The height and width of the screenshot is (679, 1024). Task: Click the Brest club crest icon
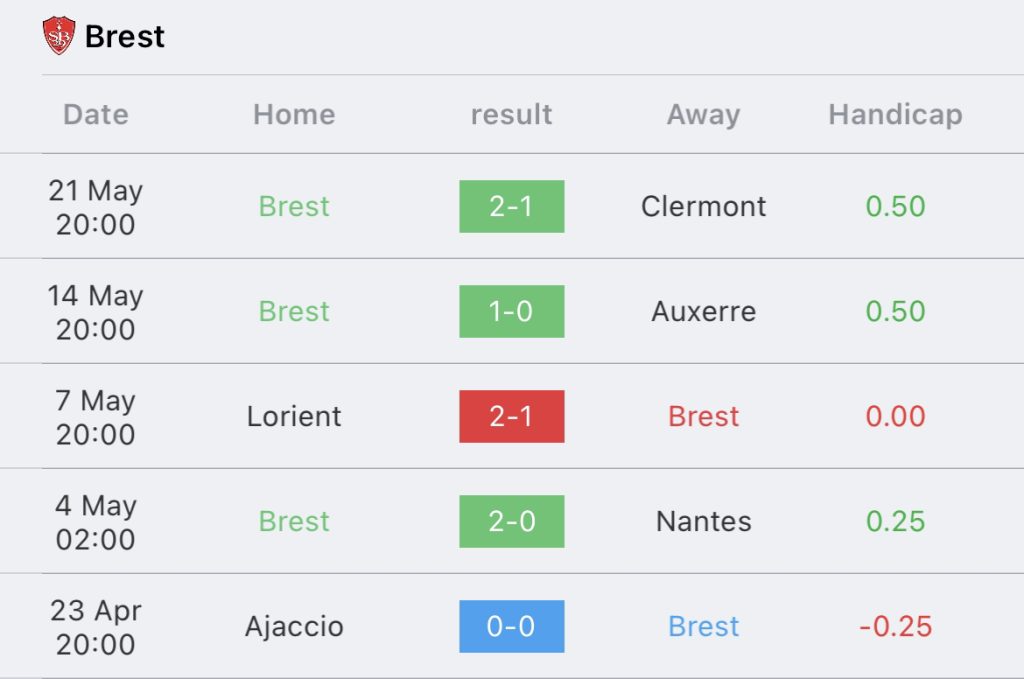tap(59, 35)
